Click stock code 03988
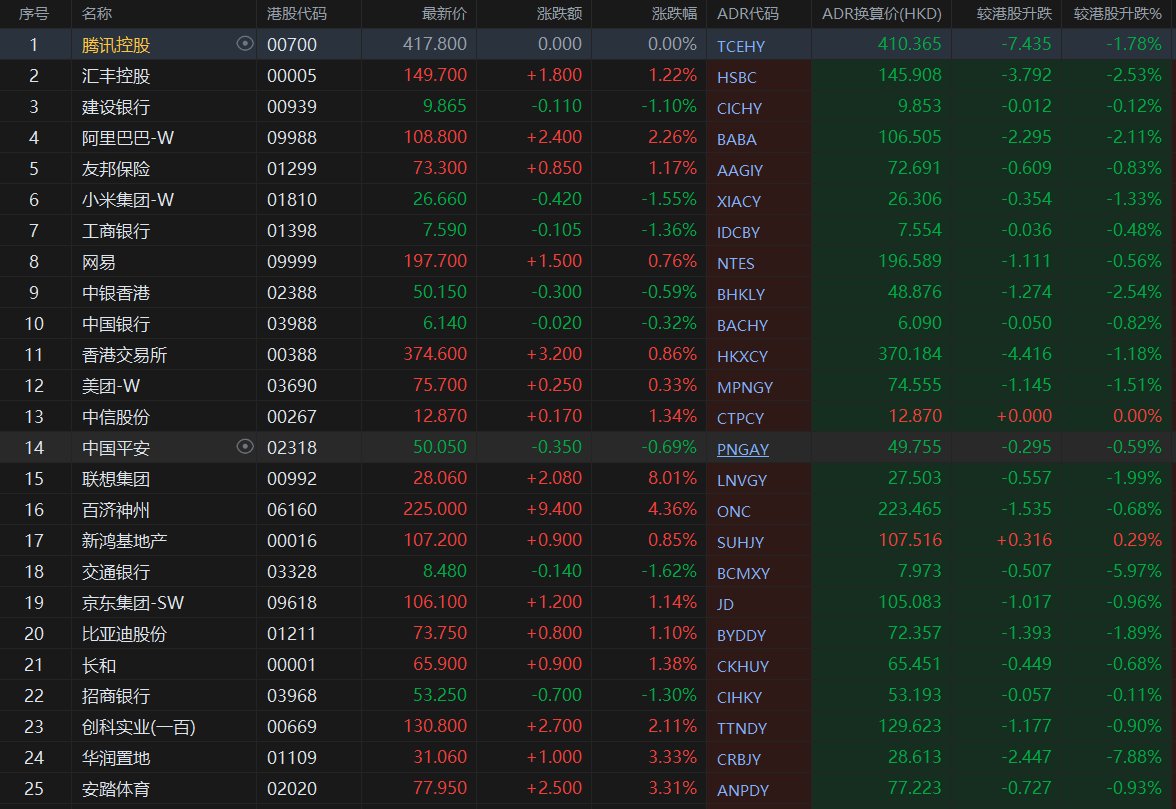 pos(292,324)
